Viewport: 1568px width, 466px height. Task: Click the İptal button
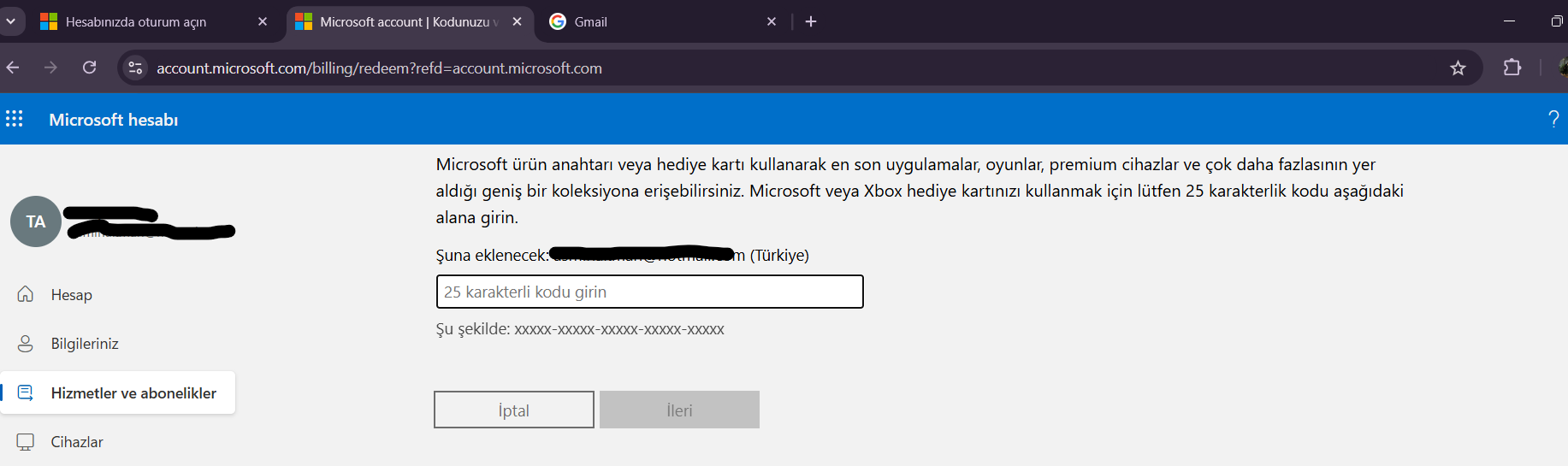[513, 410]
